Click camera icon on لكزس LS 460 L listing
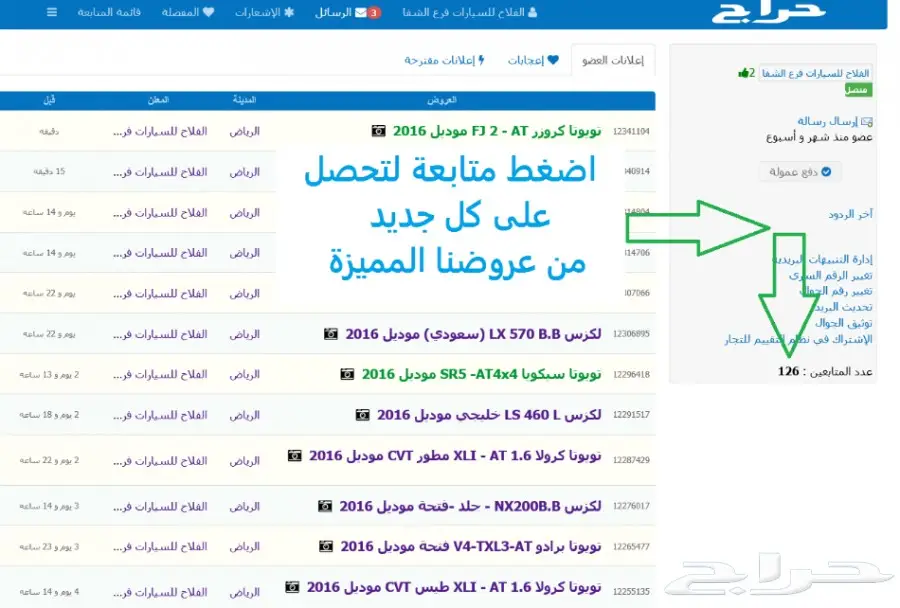Image resolution: width=900 pixels, height=608 pixels. point(362,415)
